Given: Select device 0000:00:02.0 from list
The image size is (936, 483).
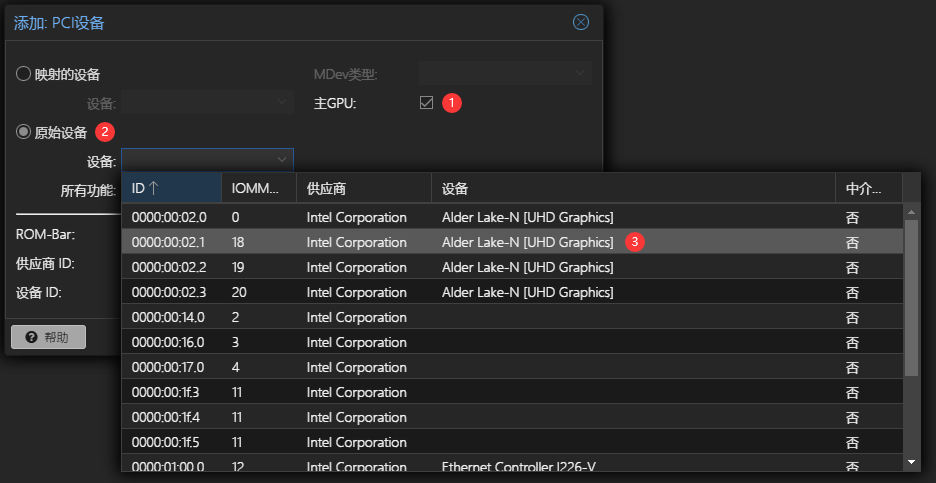Looking at the screenshot, I should click(x=169, y=217).
